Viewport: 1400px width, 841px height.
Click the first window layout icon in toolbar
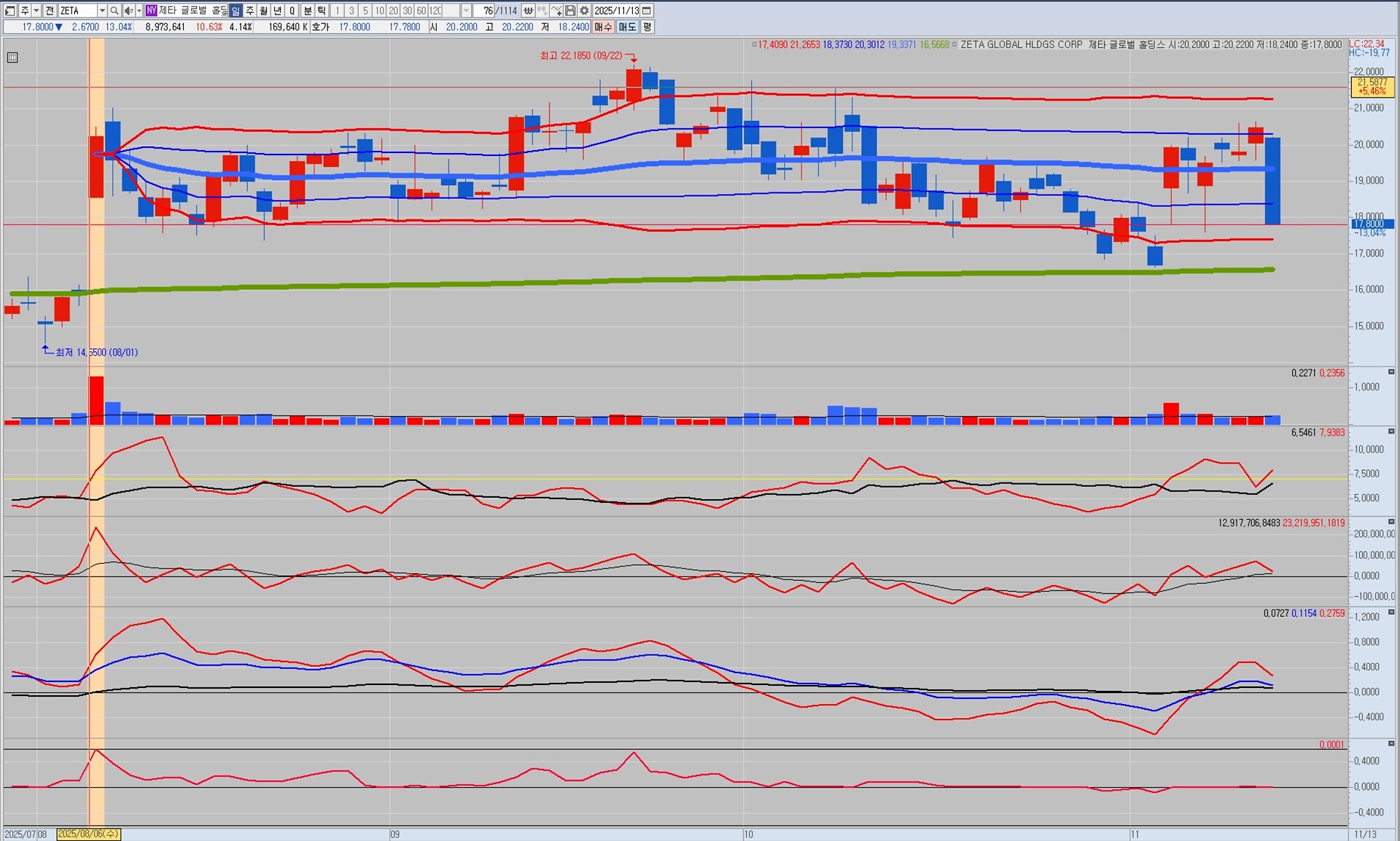tap(9, 10)
